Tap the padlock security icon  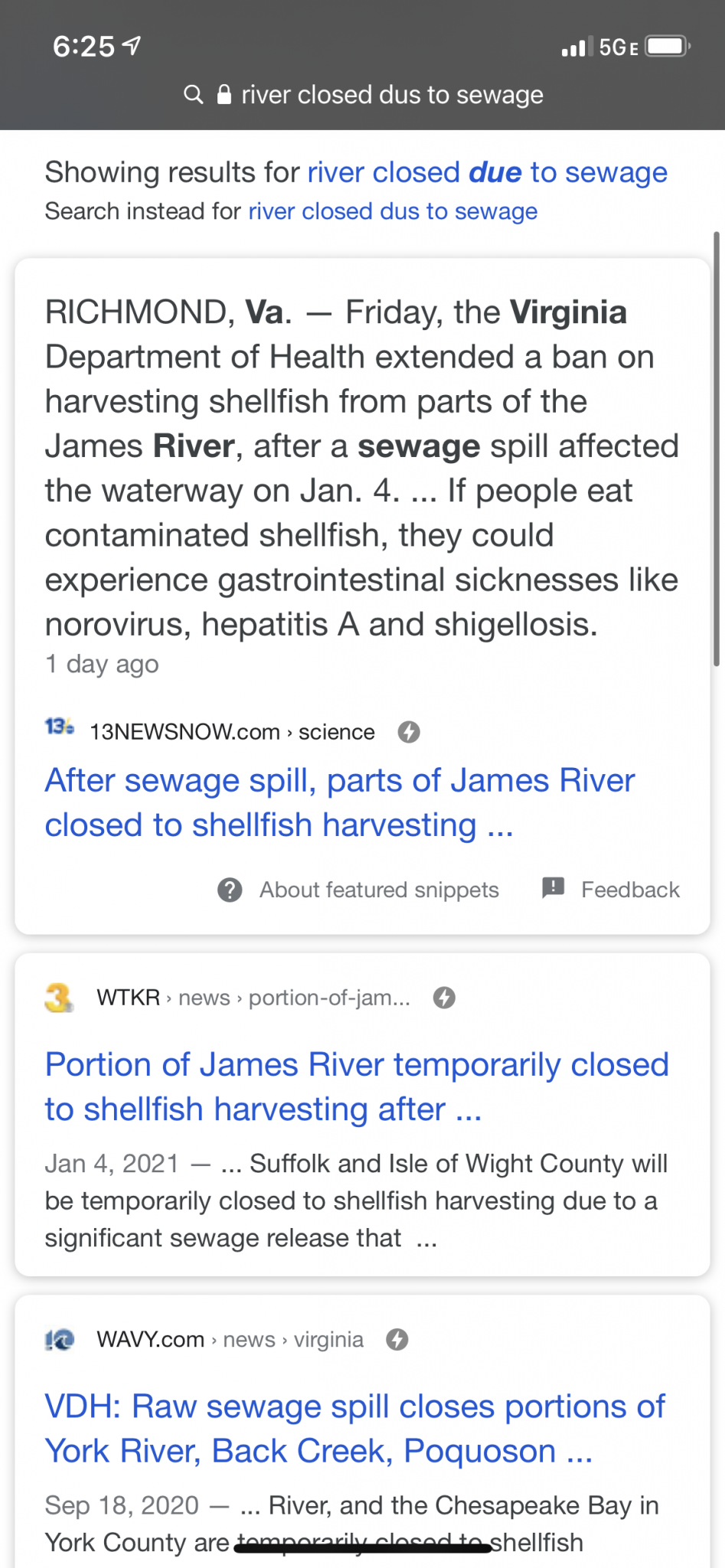(224, 95)
